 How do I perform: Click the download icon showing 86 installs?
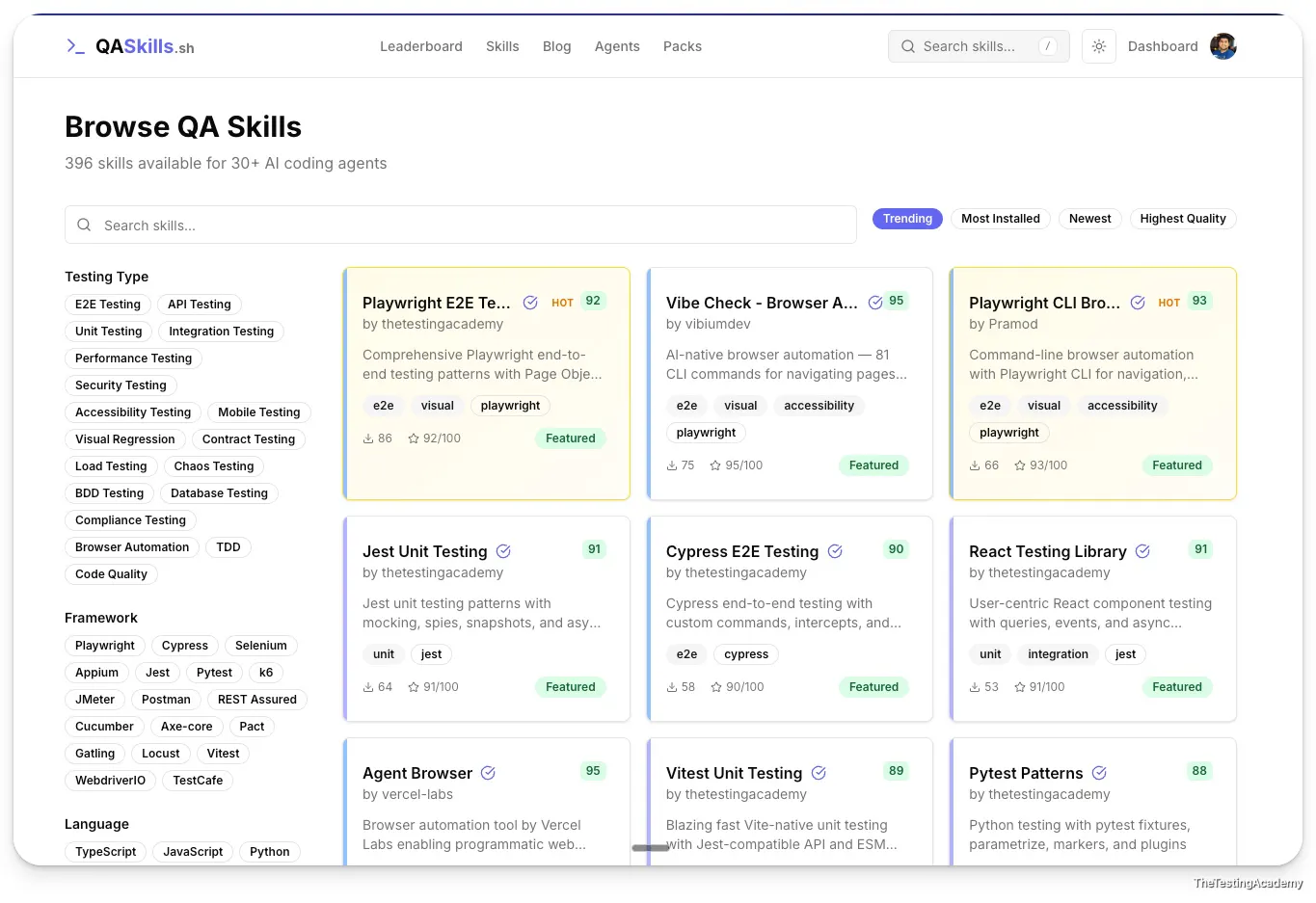368,438
